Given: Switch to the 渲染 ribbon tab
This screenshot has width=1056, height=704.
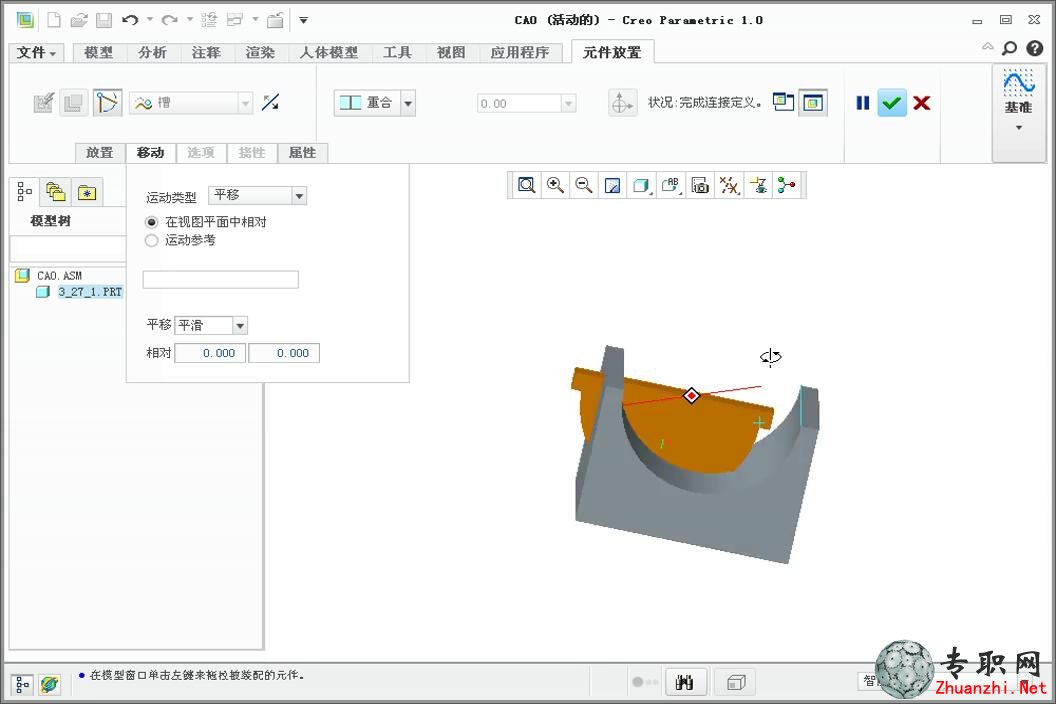Looking at the screenshot, I should pos(260,53).
